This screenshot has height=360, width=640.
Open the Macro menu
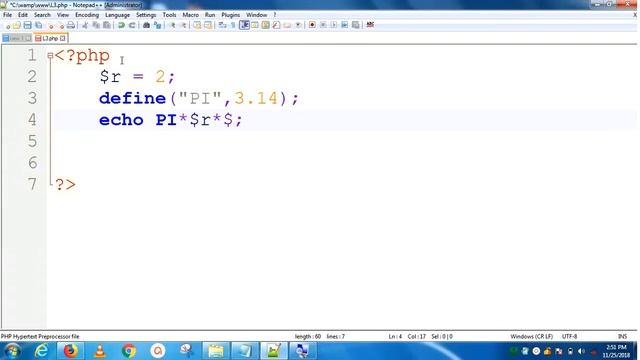[190, 15]
